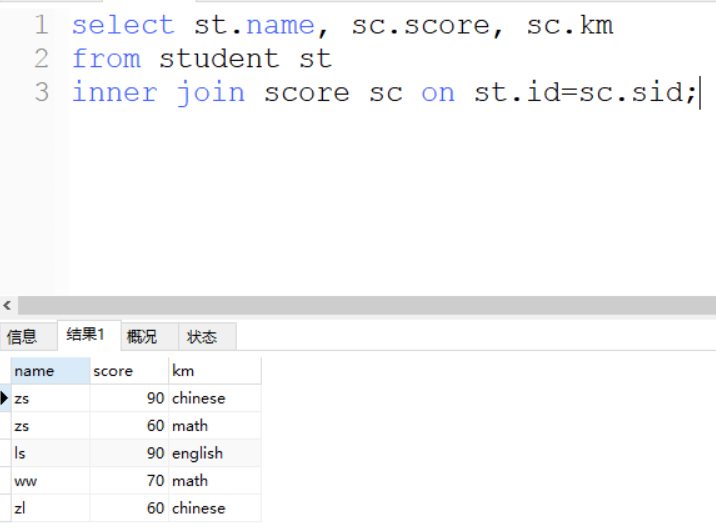Select score 90 in the ls row
Image resolution: width=716 pixels, height=529 pixels.
(x=129, y=453)
